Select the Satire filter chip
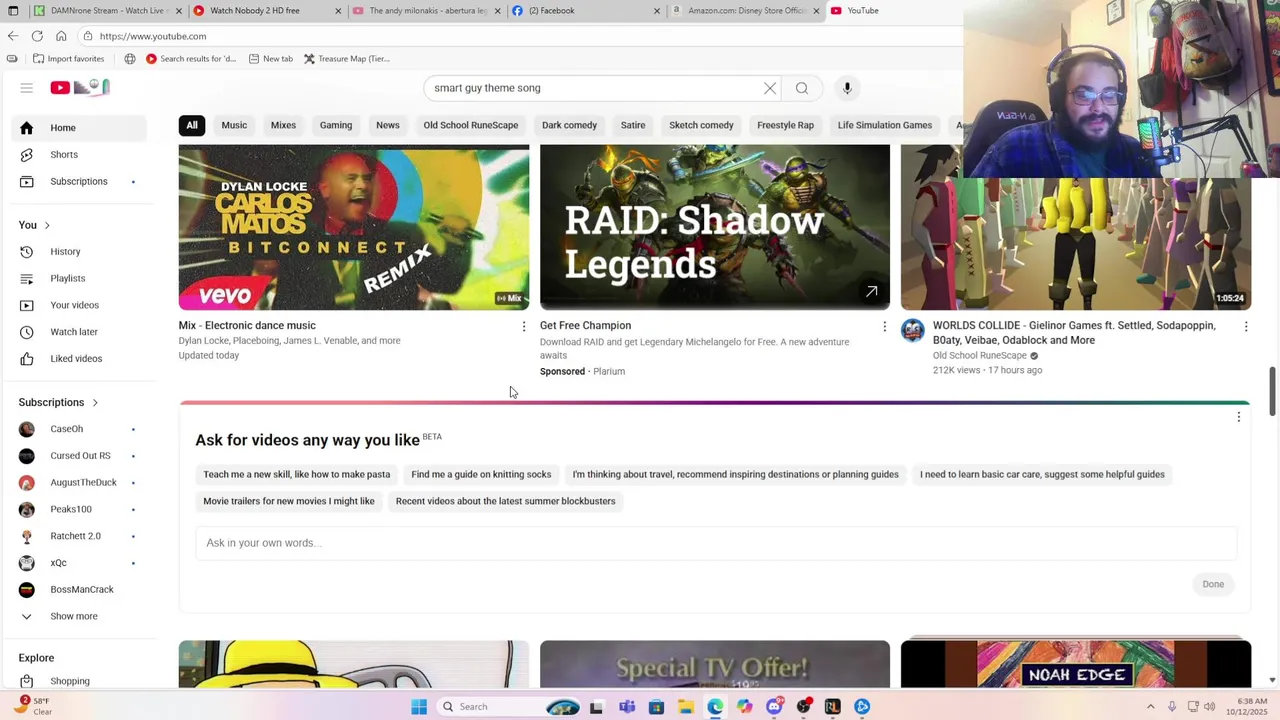Image resolution: width=1280 pixels, height=720 pixels. click(x=633, y=125)
